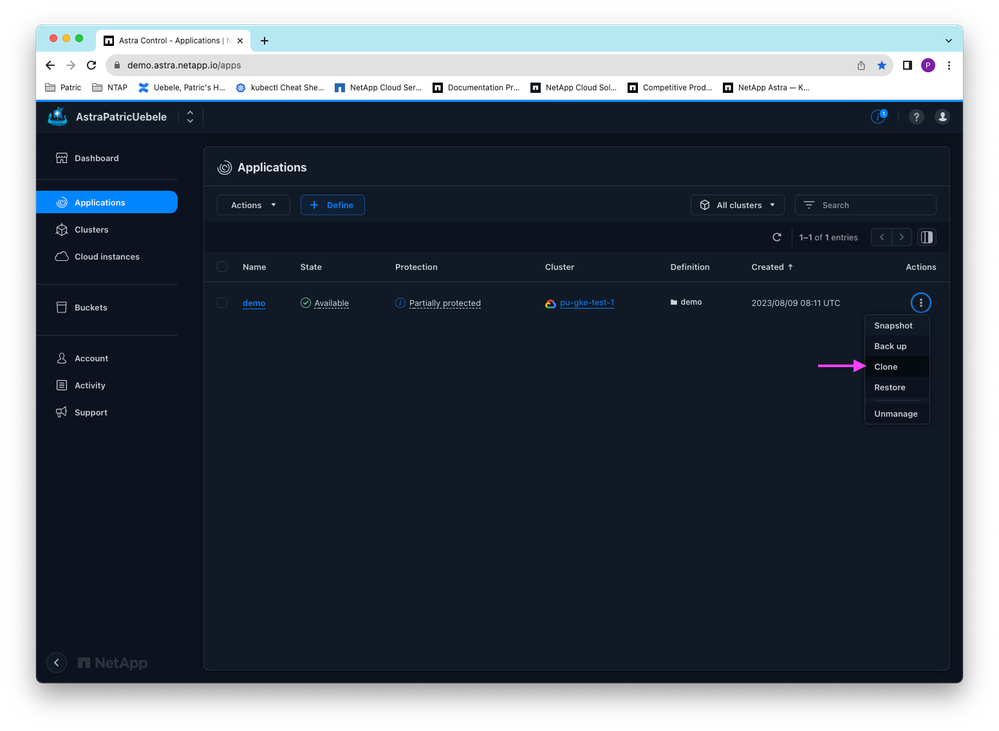Close the Astra Control browser tab

(240, 41)
